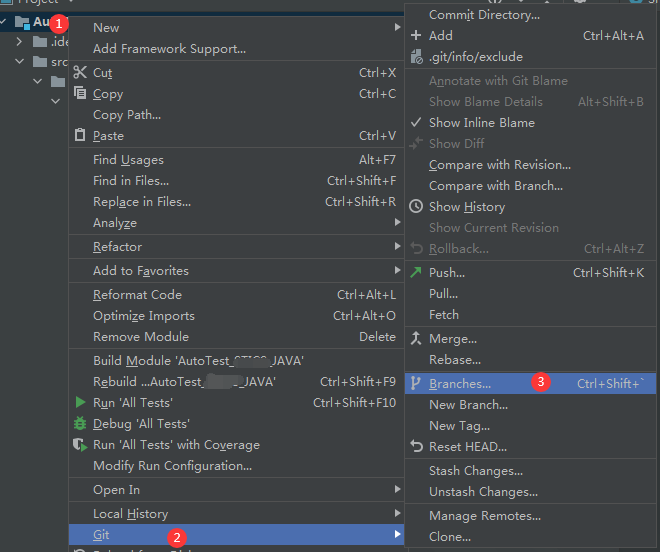Screen dimensions: 660x552
Task: Click the green Push arrow icon
Action: [x=416, y=272]
